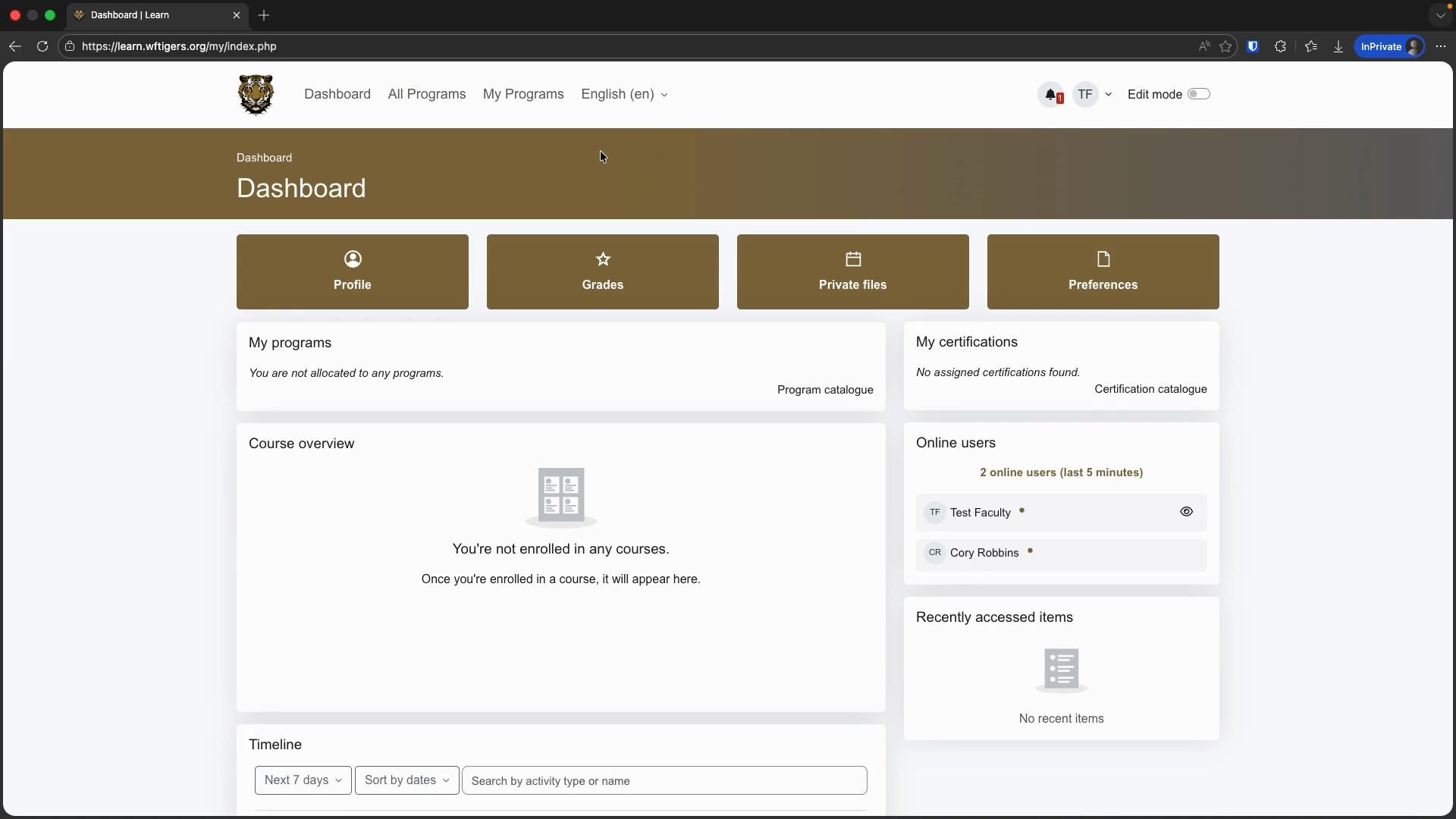Click the tiger logo in header

tap(256, 95)
